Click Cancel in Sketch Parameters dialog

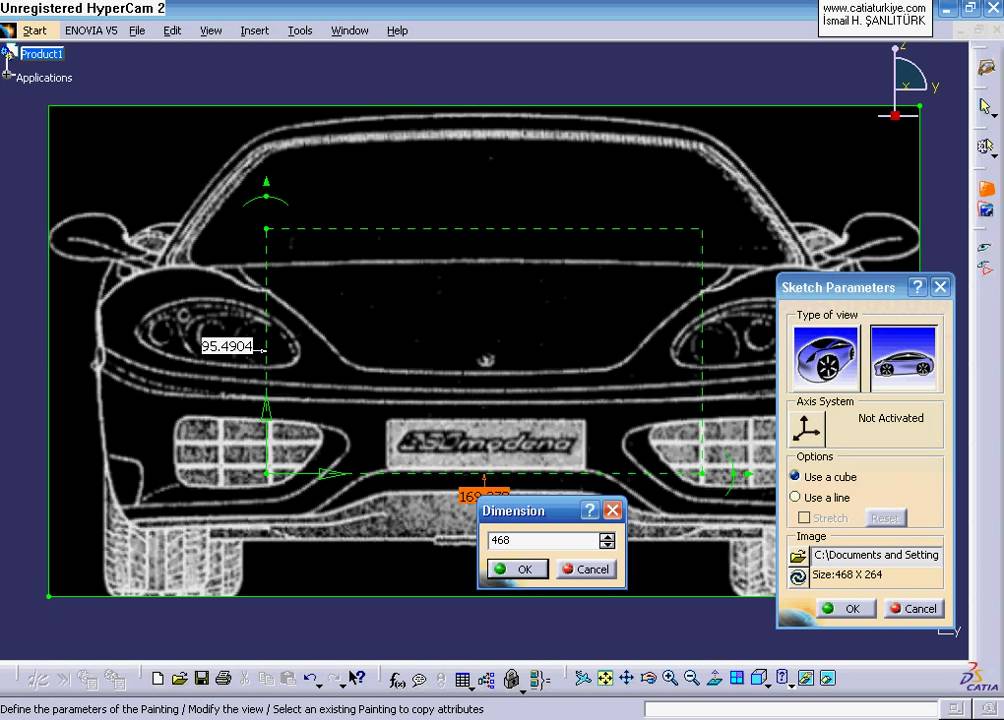914,609
